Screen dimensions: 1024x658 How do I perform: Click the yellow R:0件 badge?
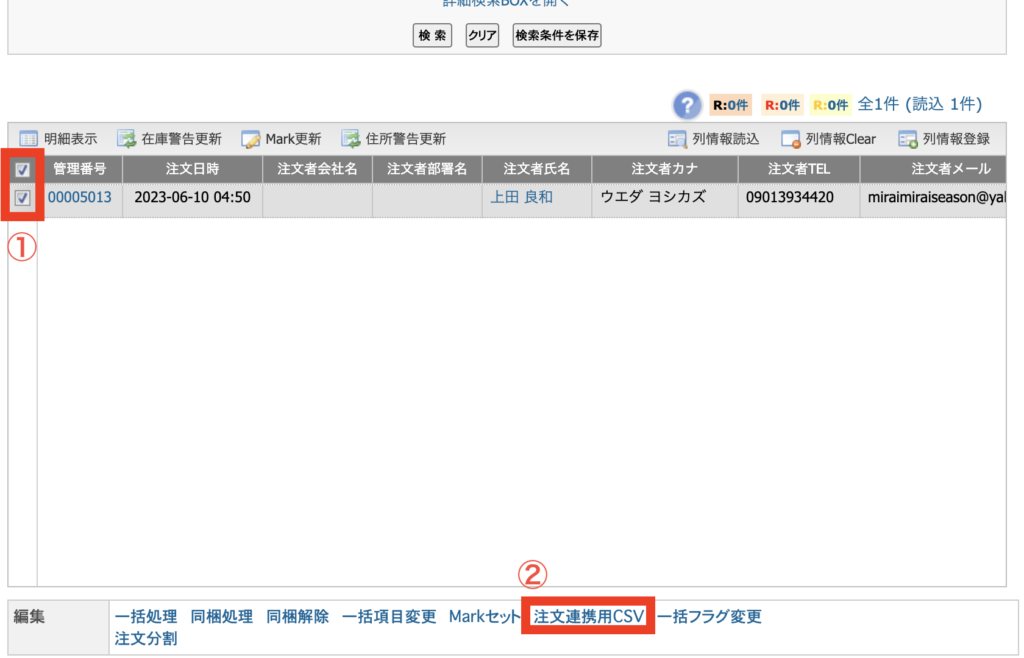click(830, 104)
